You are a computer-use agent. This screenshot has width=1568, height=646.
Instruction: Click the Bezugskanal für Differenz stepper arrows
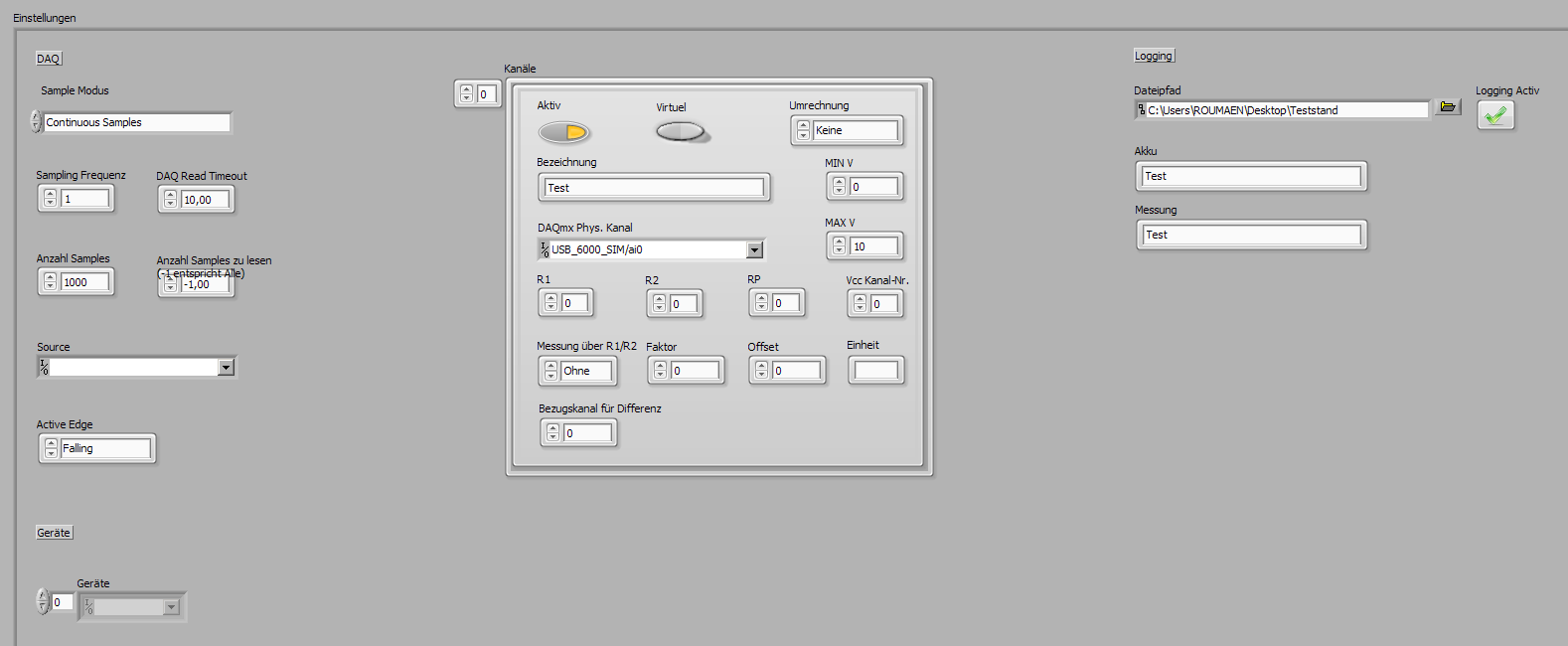pyautogui.click(x=553, y=433)
